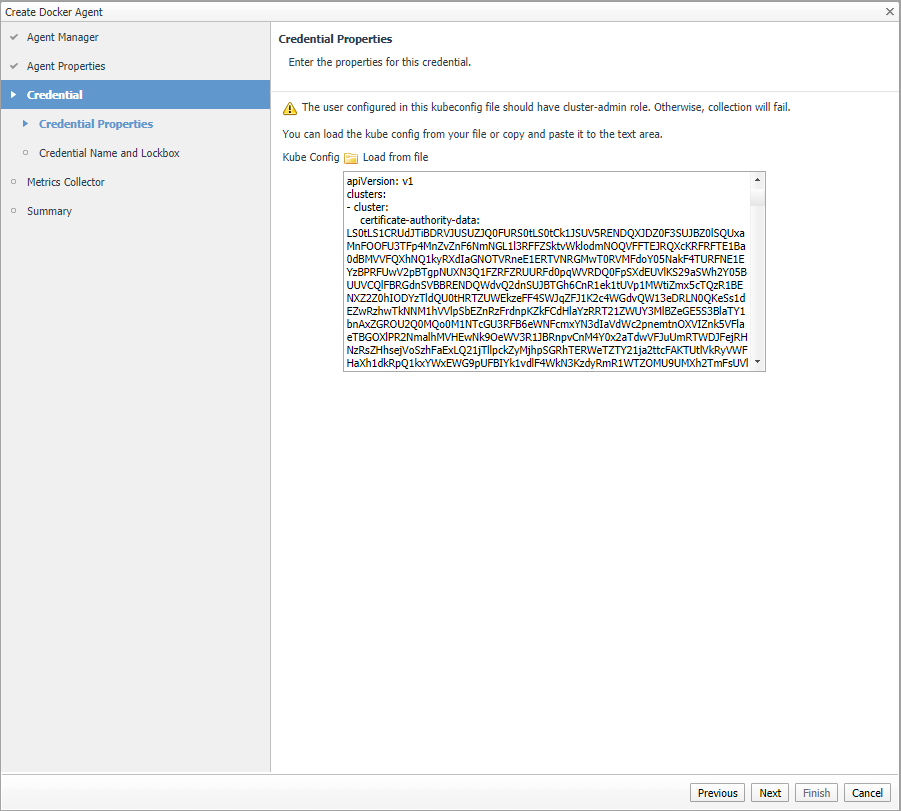Open the Agent Manager step
901x811 pixels.
[x=62, y=37]
